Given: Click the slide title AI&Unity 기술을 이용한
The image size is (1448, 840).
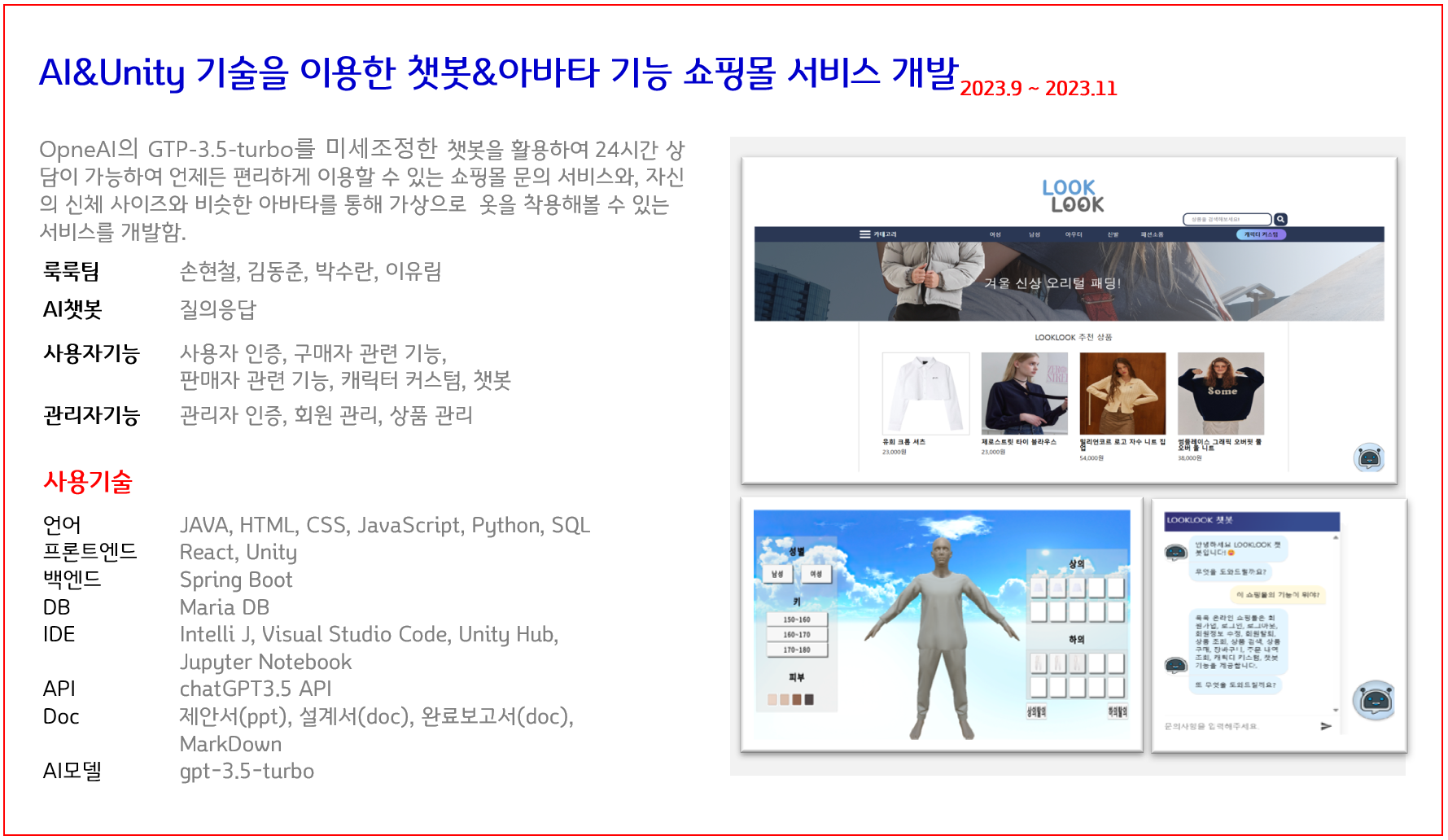Looking at the screenshot, I should pyautogui.click(x=217, y=72).
